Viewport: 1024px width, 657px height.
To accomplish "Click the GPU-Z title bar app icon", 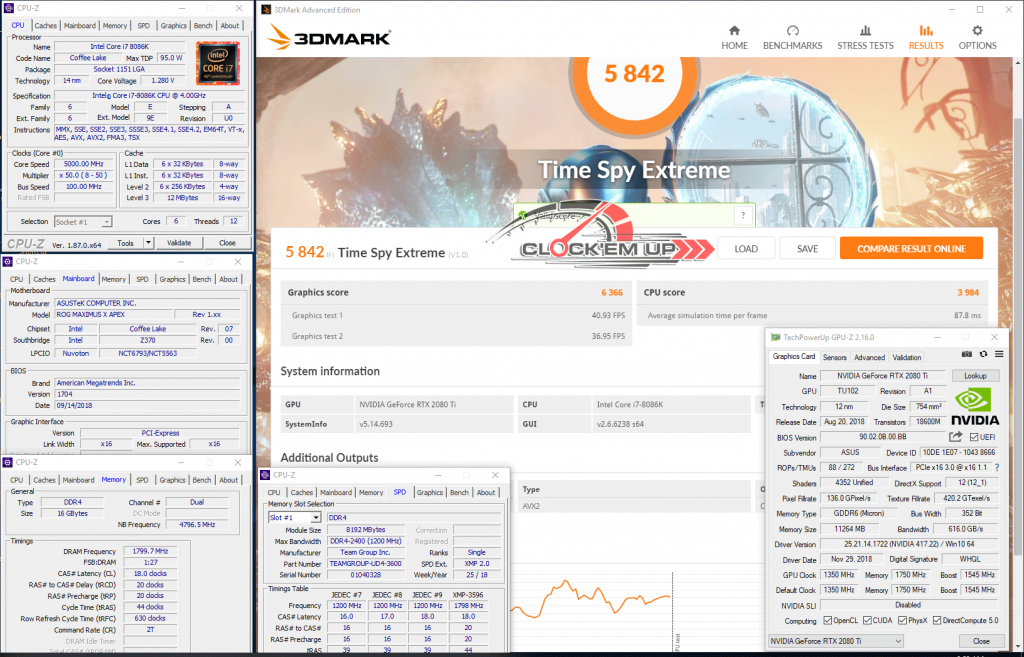I will coord(775,337).
